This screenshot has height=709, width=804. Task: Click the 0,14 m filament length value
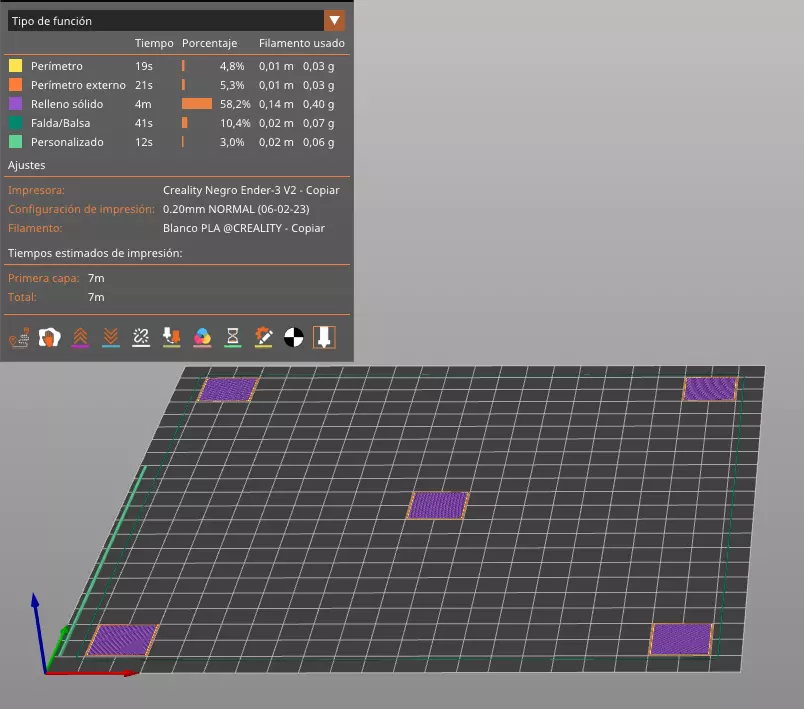(x=276, y=104)
